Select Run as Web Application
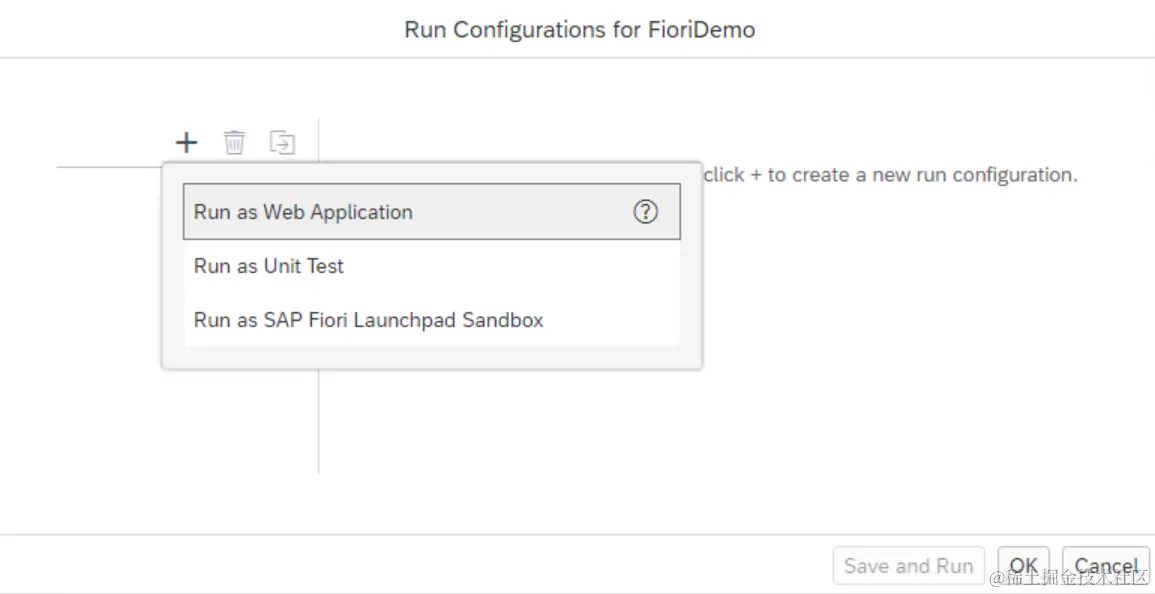This screenshot has height=594, width=1155. (304, 212)
